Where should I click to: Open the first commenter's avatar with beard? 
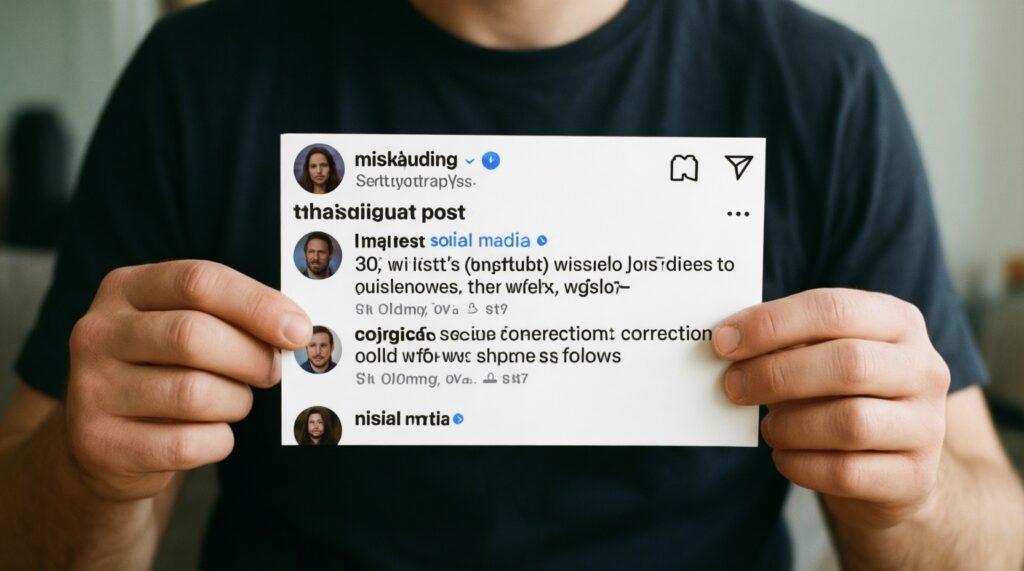[x=317, y=255]
